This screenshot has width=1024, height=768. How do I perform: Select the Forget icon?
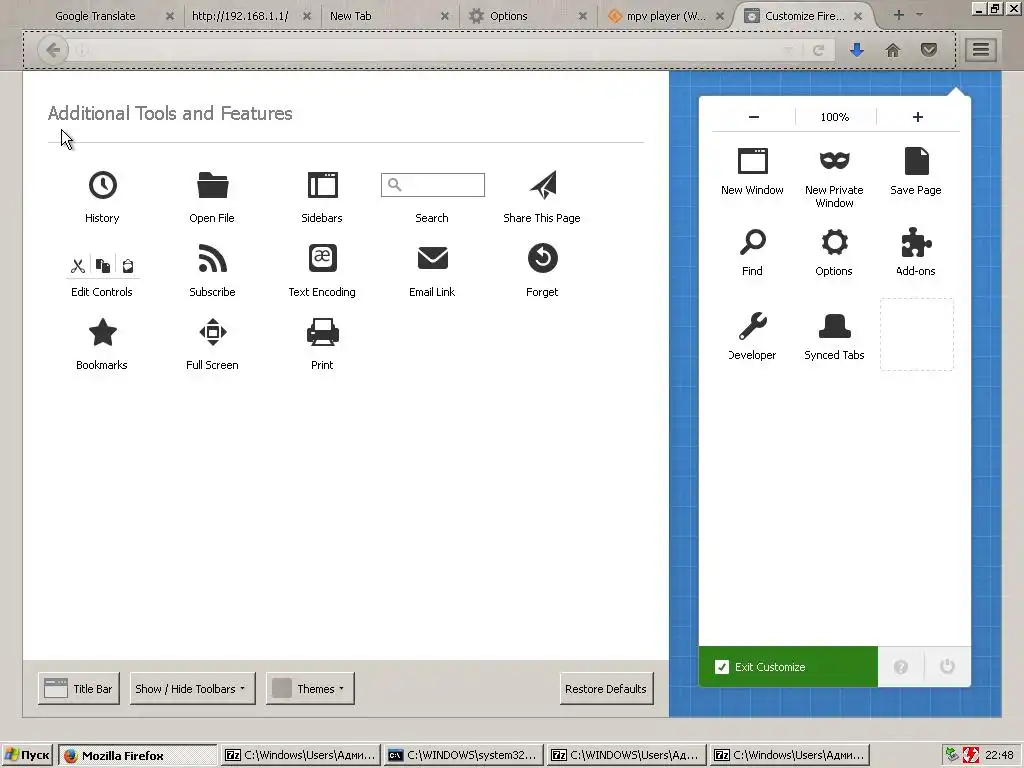[543, 258]
